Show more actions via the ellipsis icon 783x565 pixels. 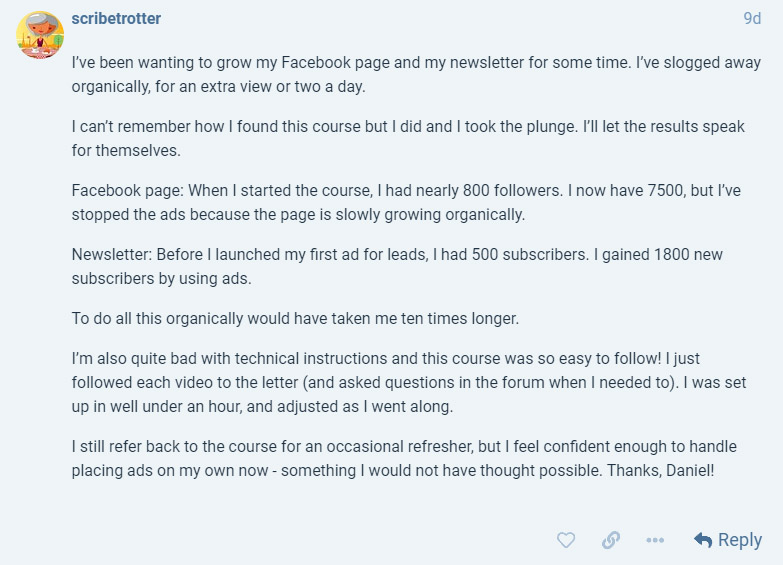tap(655, 540)
